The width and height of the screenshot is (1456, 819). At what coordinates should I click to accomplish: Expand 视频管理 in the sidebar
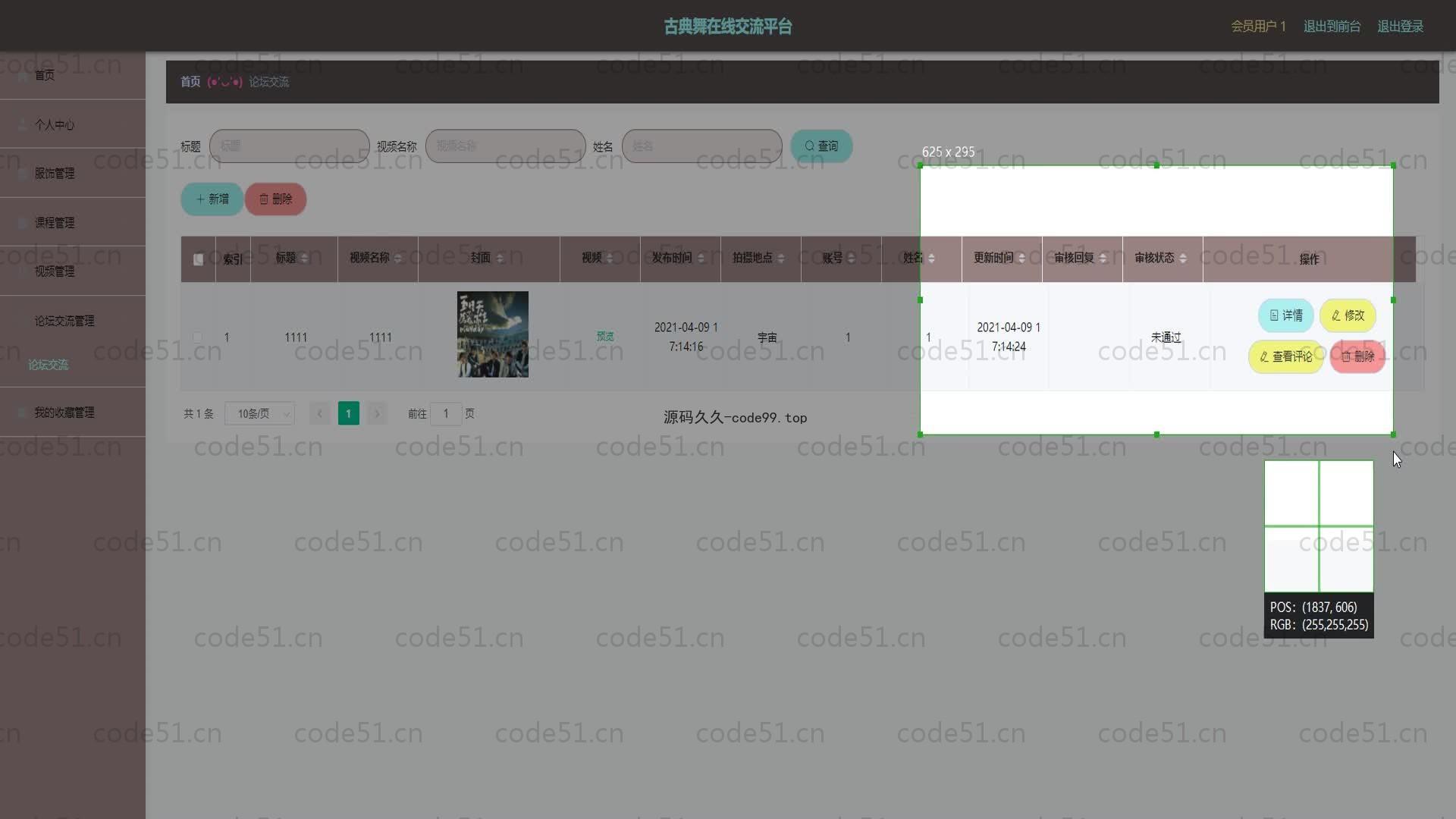(73, 271)
